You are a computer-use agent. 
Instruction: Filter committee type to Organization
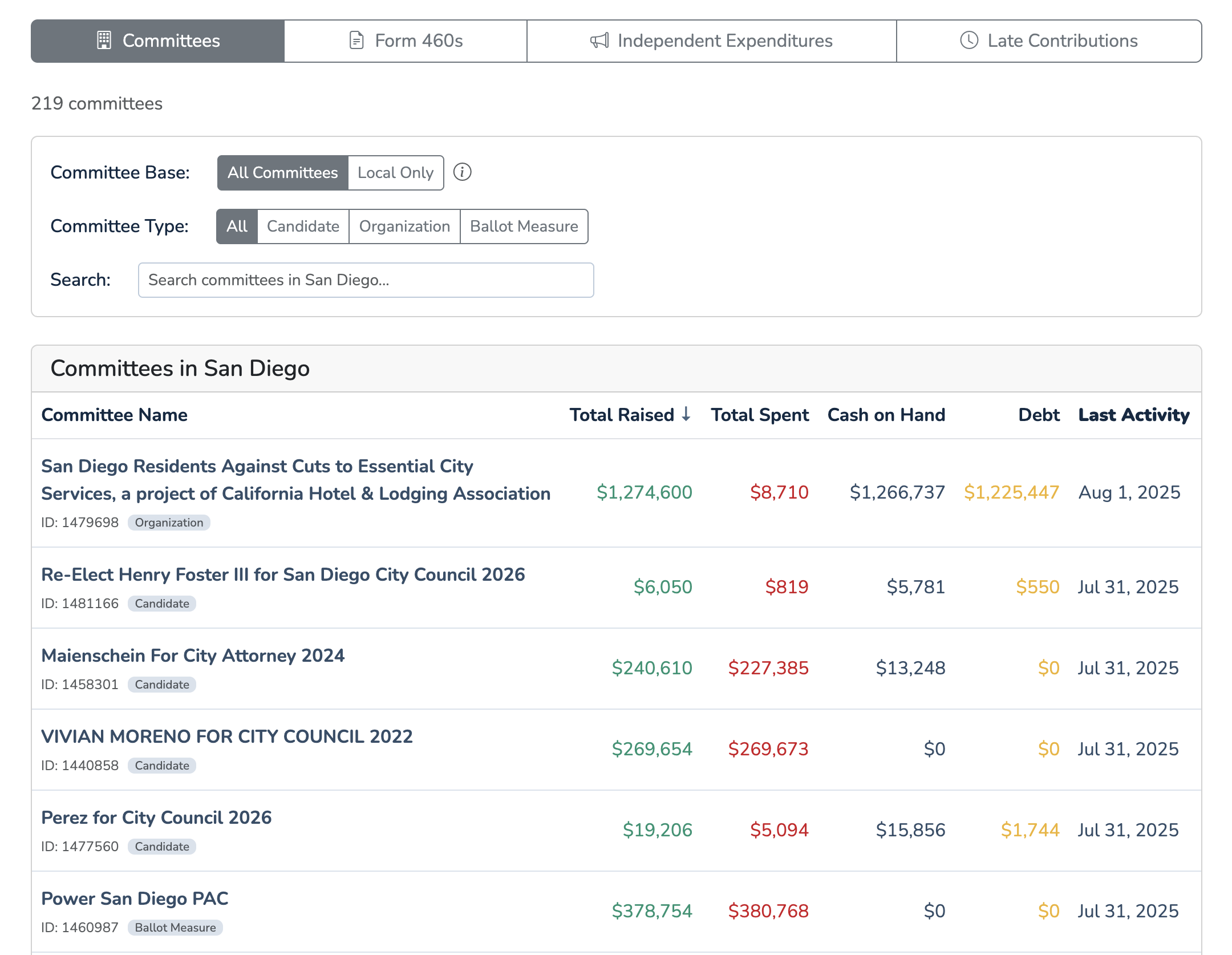tap(404, 226)
